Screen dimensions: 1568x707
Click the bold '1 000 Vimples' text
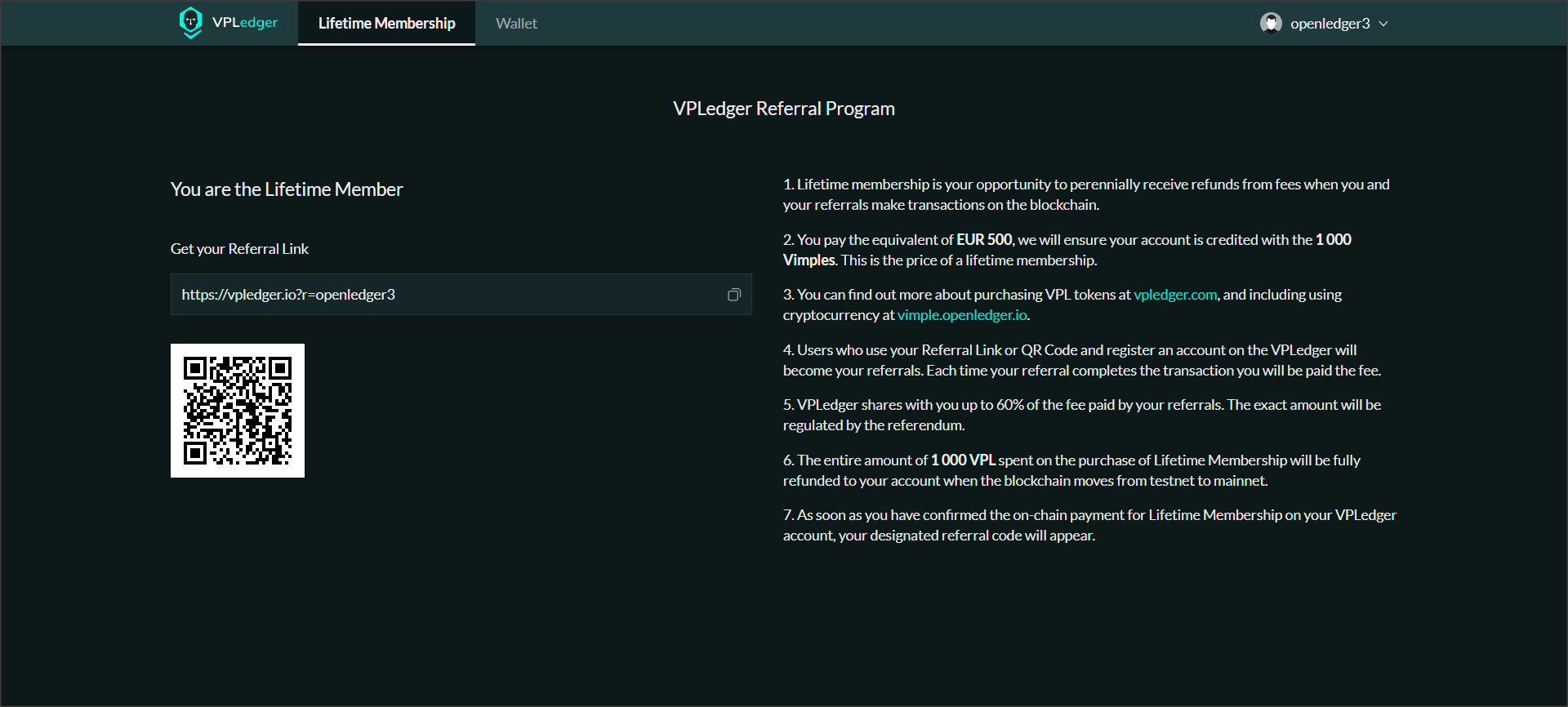click(x=1333, y=240)
